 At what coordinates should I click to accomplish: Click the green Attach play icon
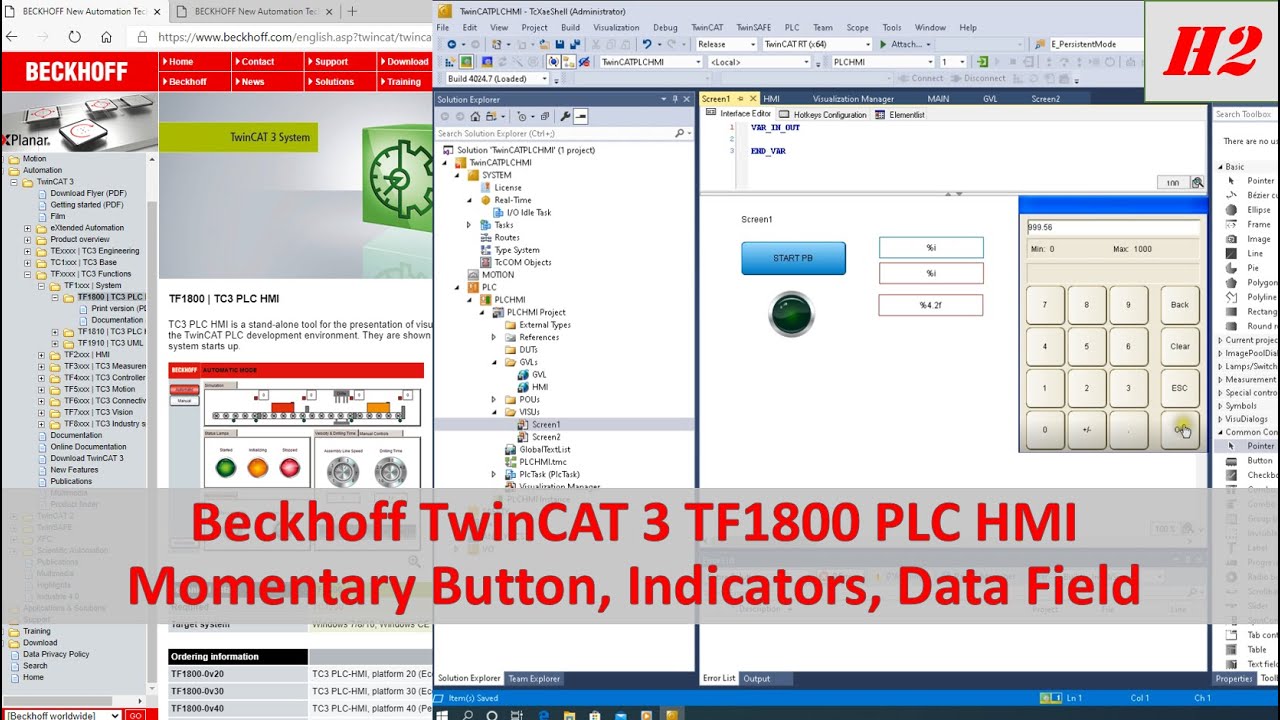point(883,44)
